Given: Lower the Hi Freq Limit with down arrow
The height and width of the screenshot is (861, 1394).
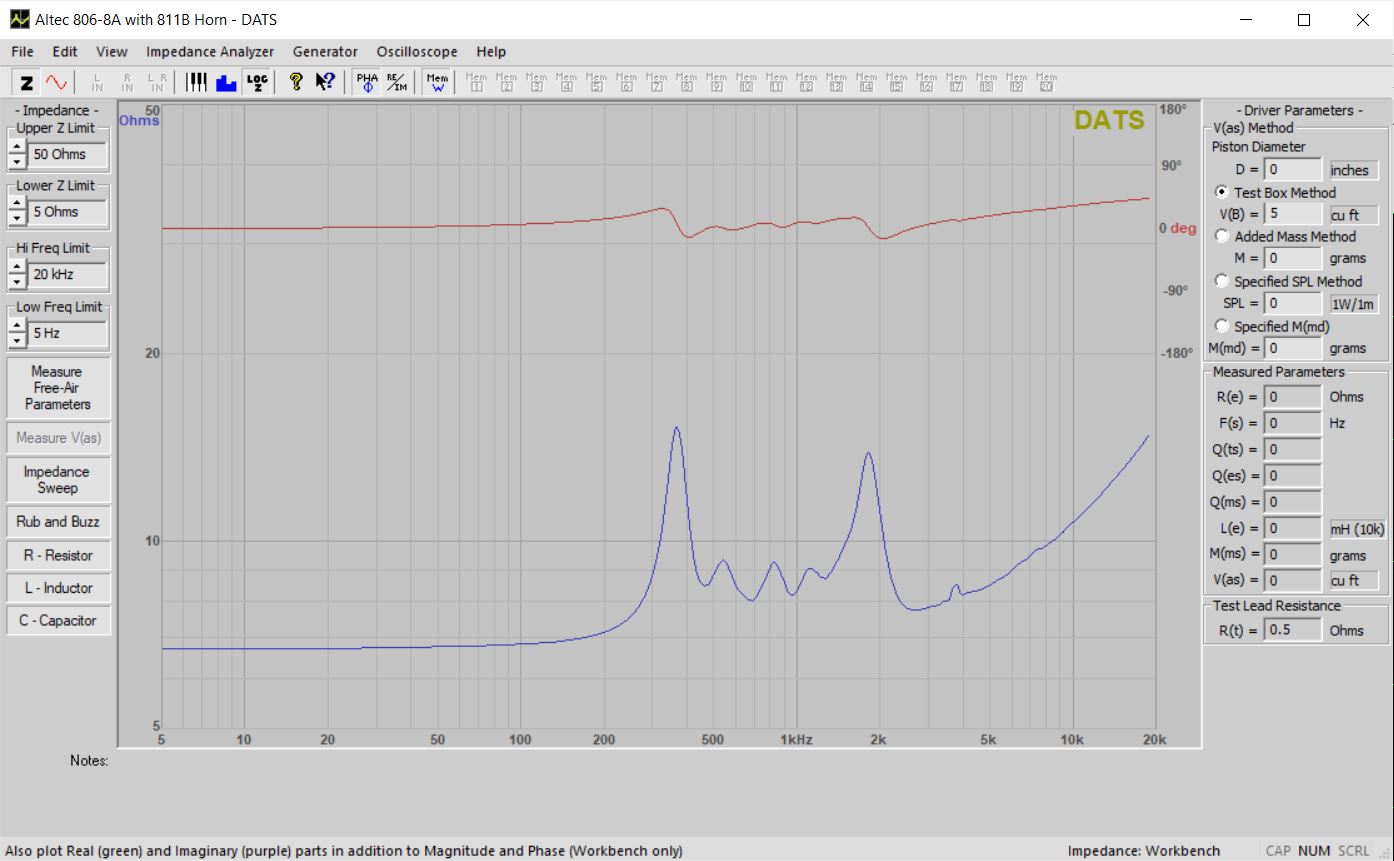Looking at the screenshot, I should [17, 281].
